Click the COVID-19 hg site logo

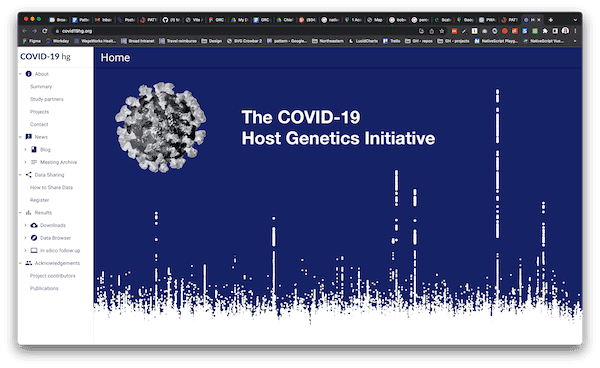45,57
